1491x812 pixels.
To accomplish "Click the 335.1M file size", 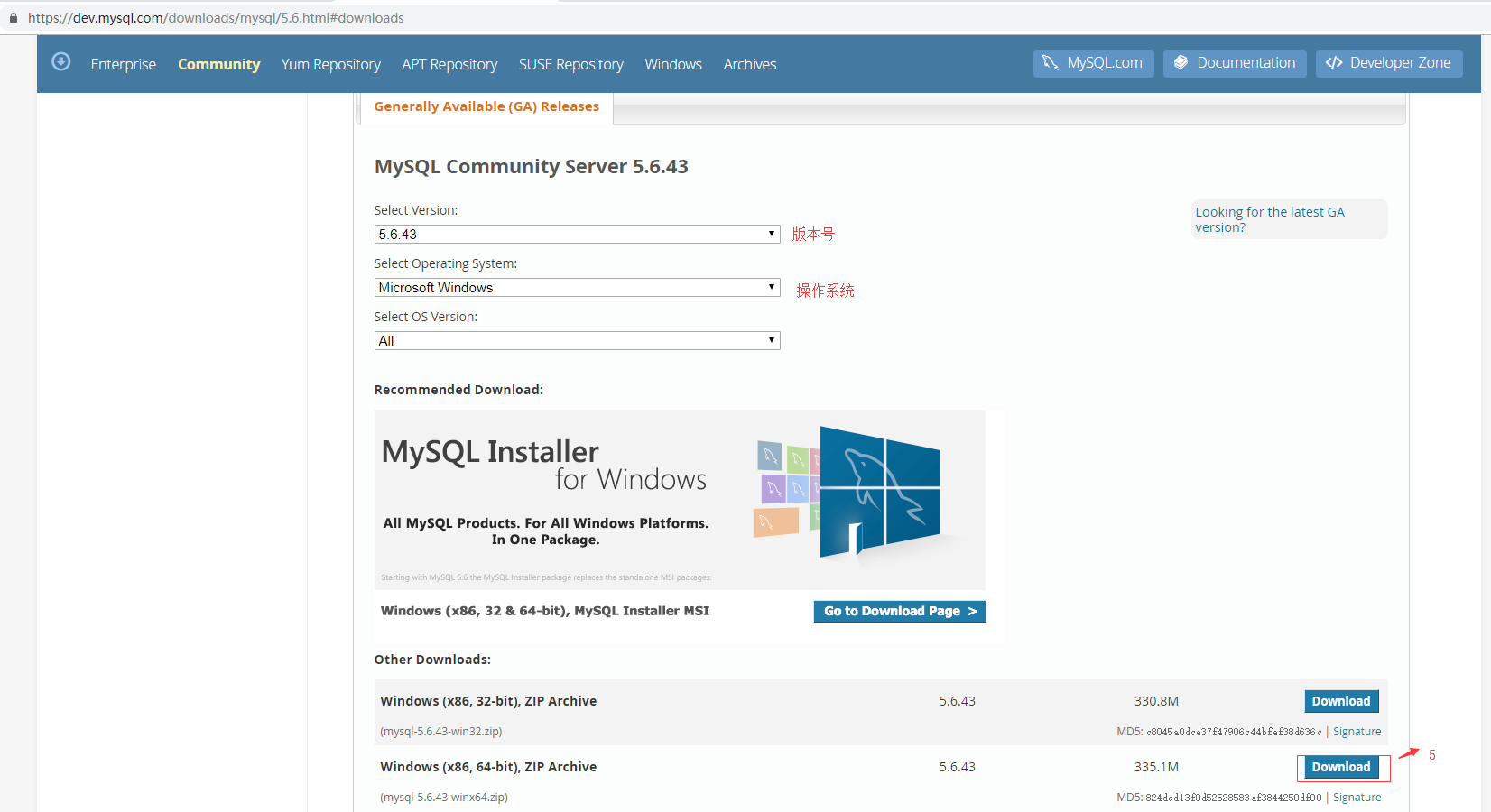I will tap(1156, 767).
